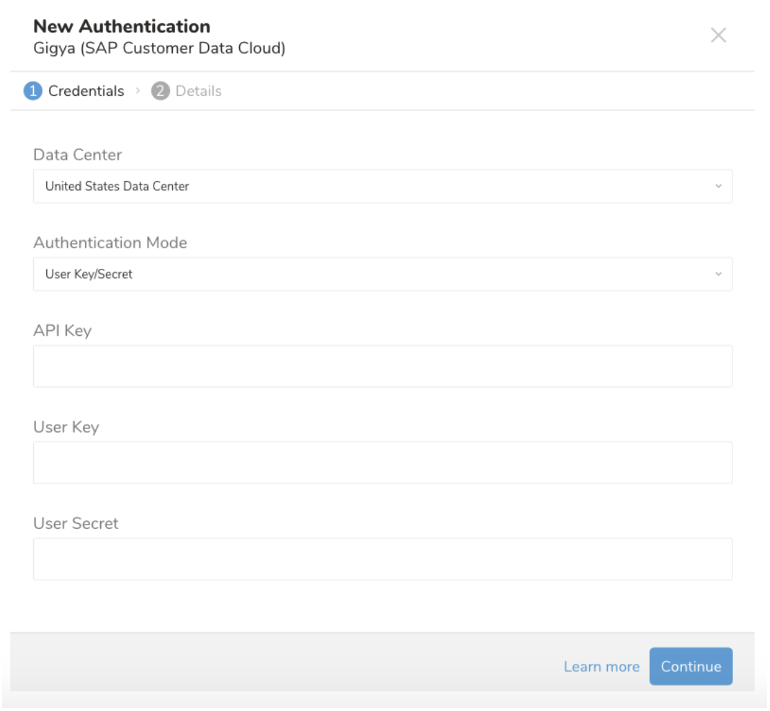Viewport: 770px width, 711px height.
Task: Select the Credentials step label
Action: coord(85,91)
